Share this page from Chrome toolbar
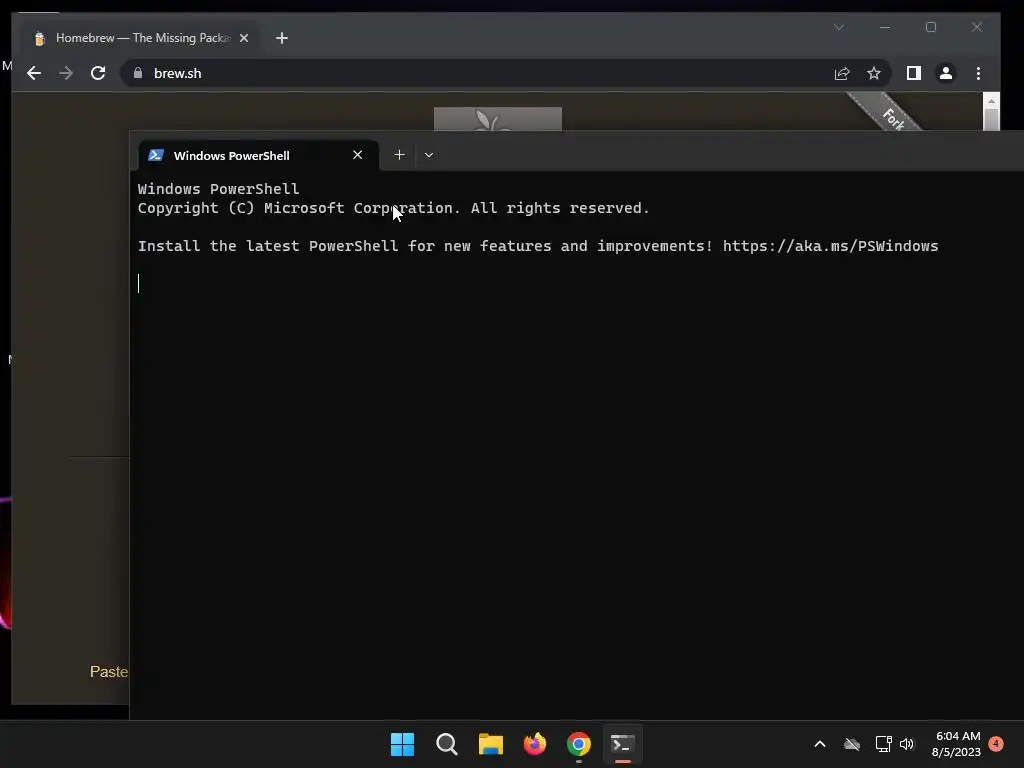Screen dimensions: 1024x768 (x=842, y=73)
